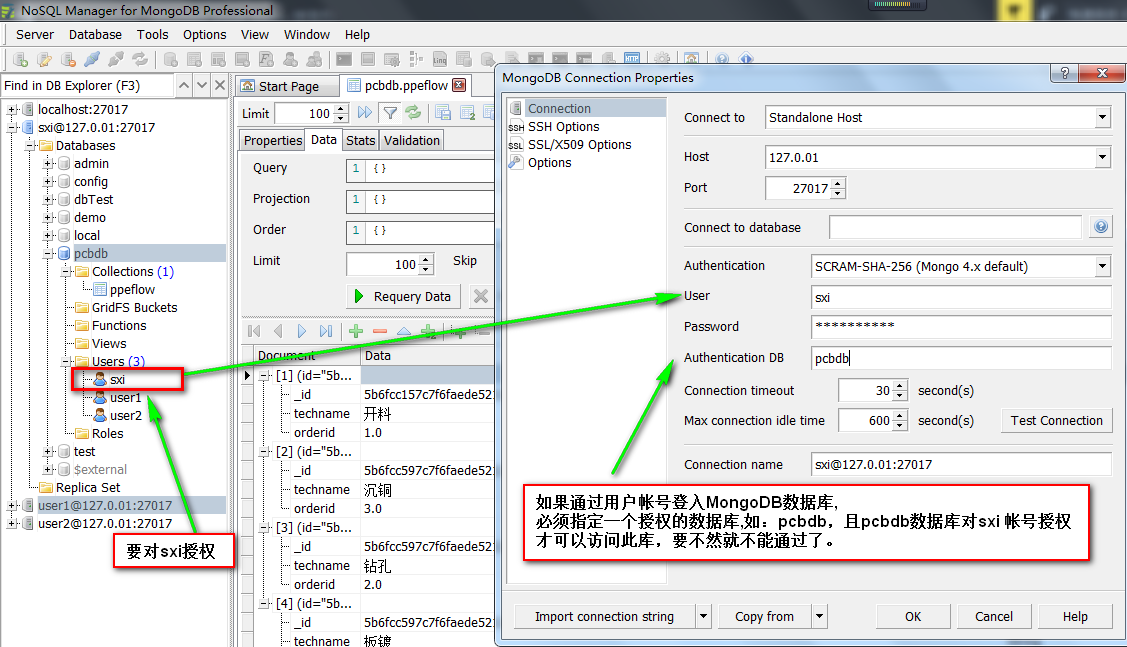The height and width of the screenshot is (647, 1127).
Task: Close the pcbdb.ppeflow tab
Action: point(459,86)
